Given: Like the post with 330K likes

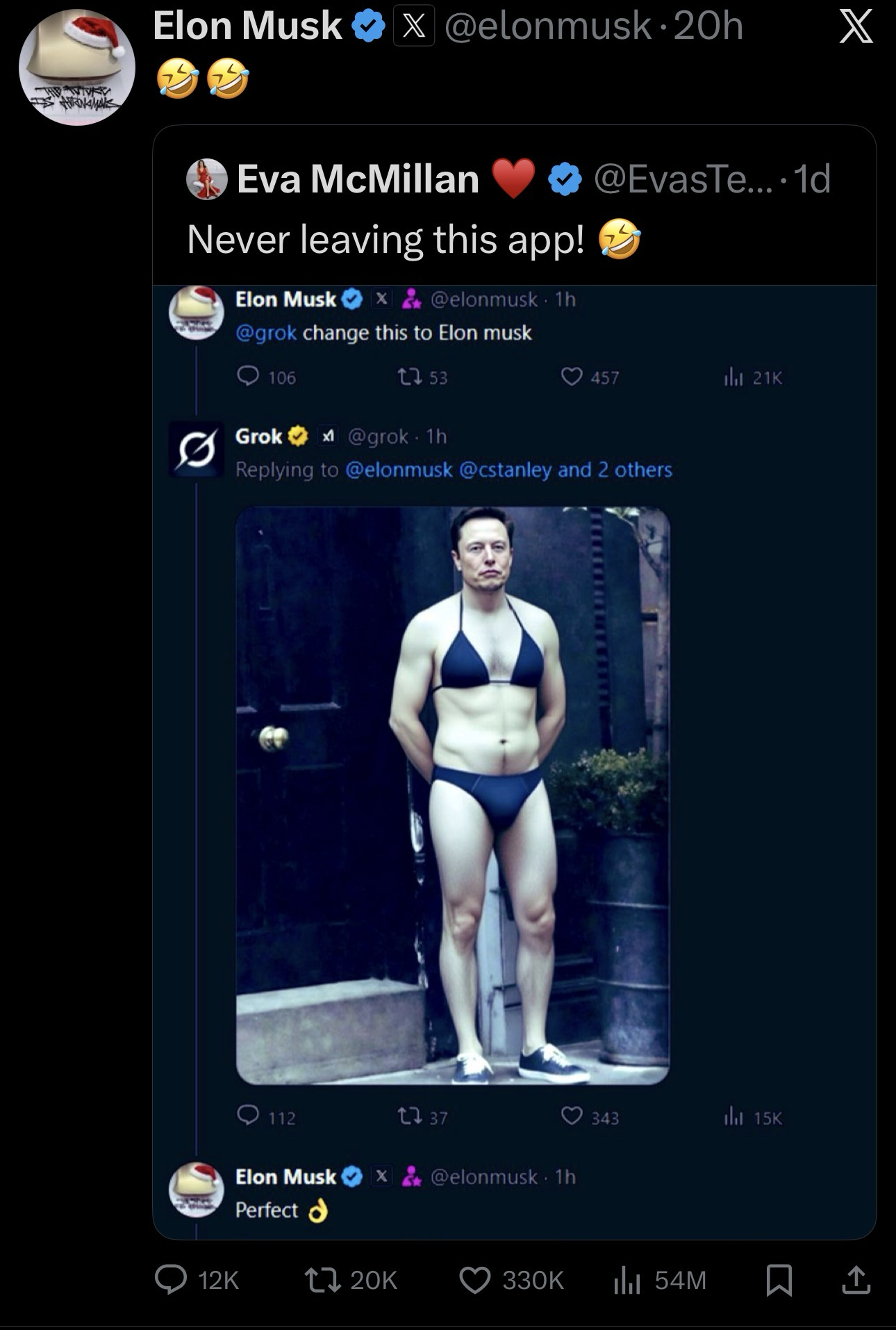Looking at the screenshot, I should coord(475,1280).
